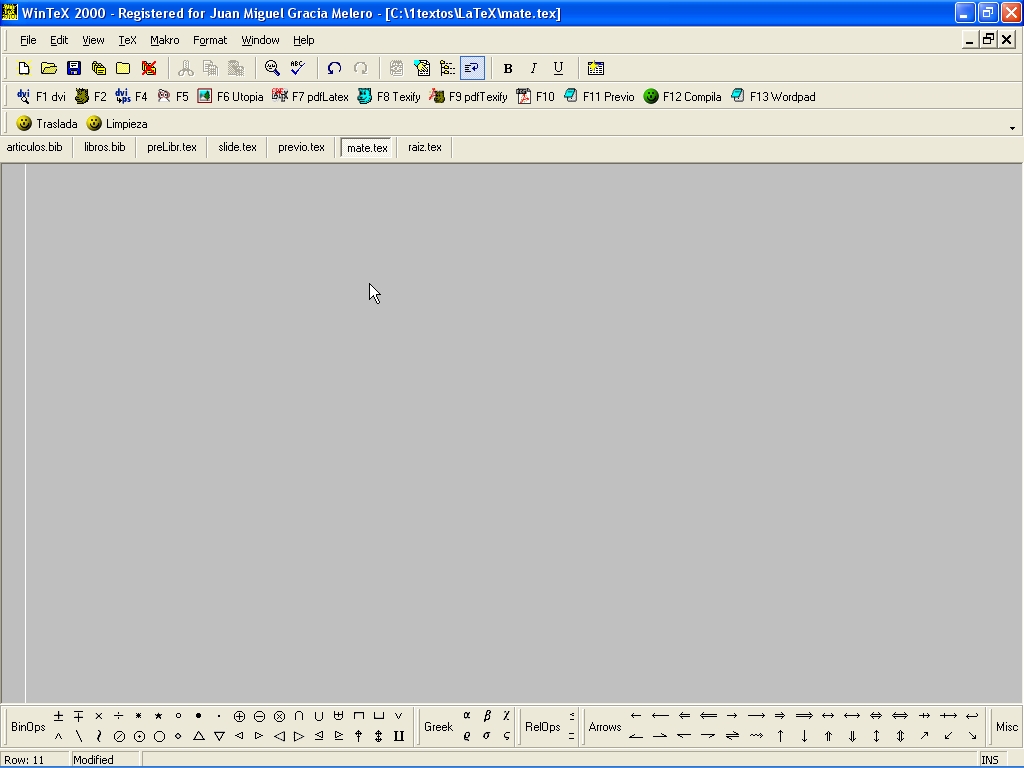The width and height of the screenshot is (1024, 768).
Task: Insert the southeast diagonal arrow symbol
Action: [972, 737]
